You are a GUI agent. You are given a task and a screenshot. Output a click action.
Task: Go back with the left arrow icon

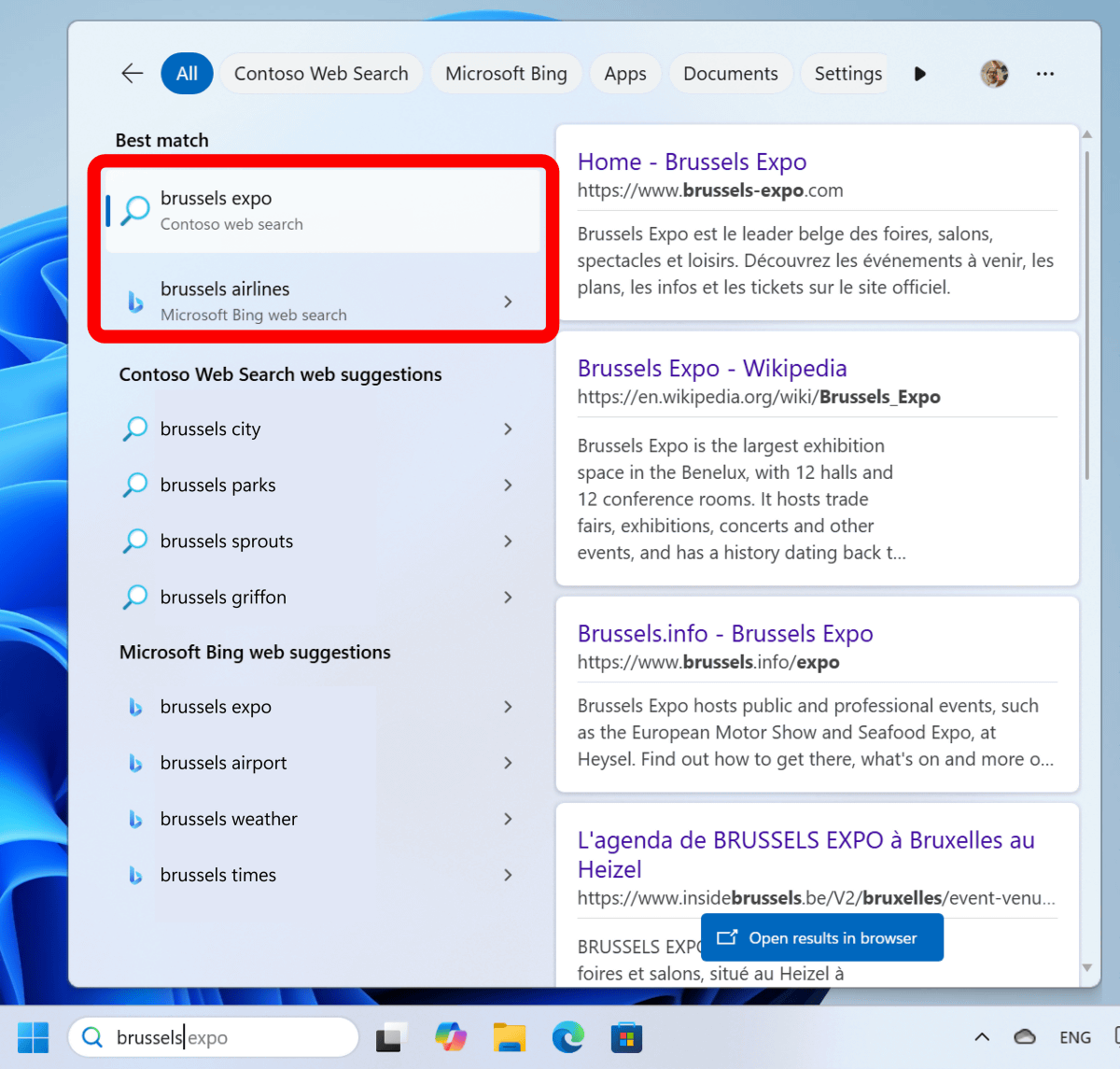(x=133, y=74)
